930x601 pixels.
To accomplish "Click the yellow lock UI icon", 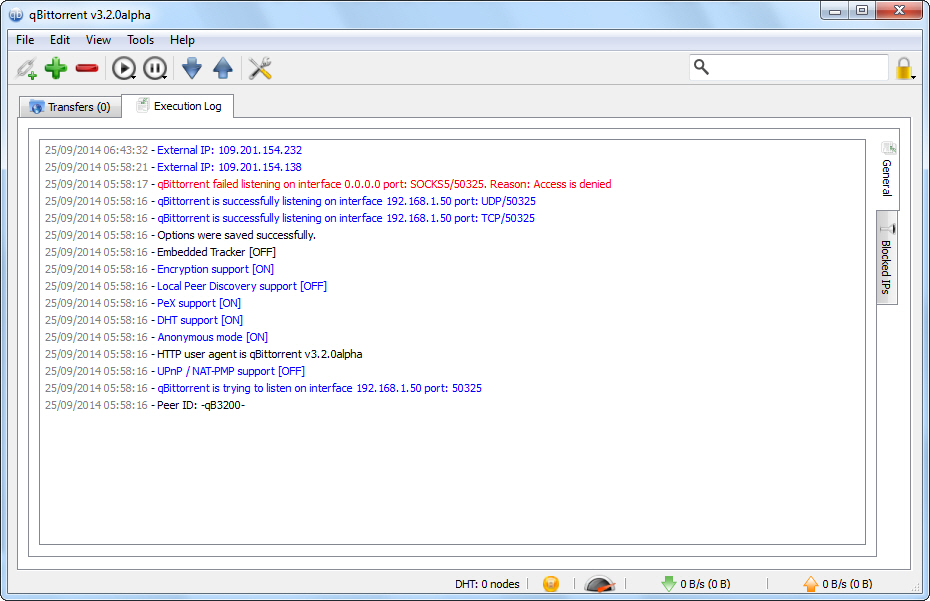I will click(904, 68).
